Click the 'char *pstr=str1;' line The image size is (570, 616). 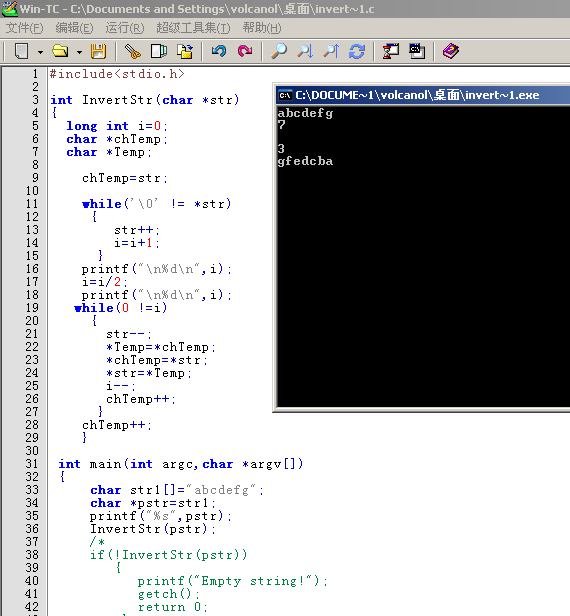[153, 503]
